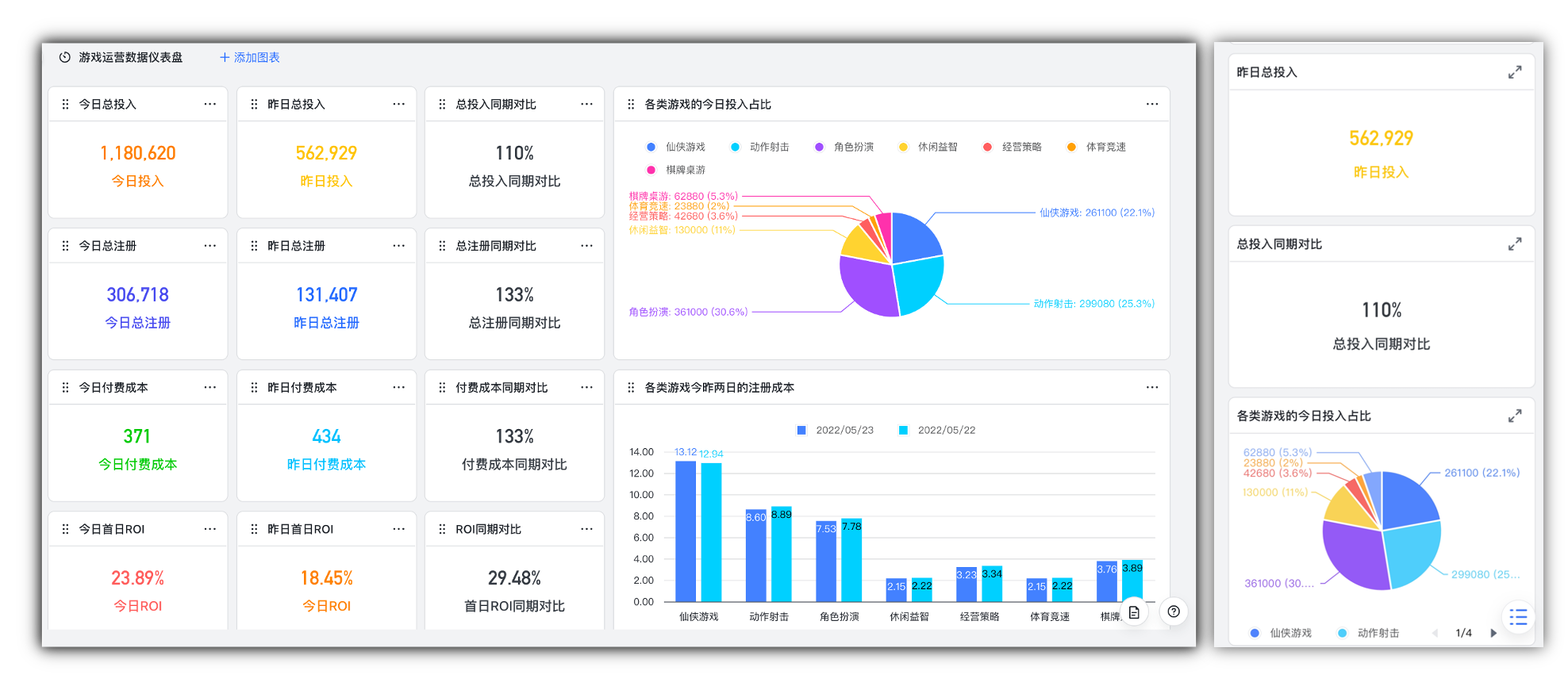Open more options on 昨日付费成本 card
Image resolution: width=1568 pixels, height=690 pixels.
coord(398,387)
